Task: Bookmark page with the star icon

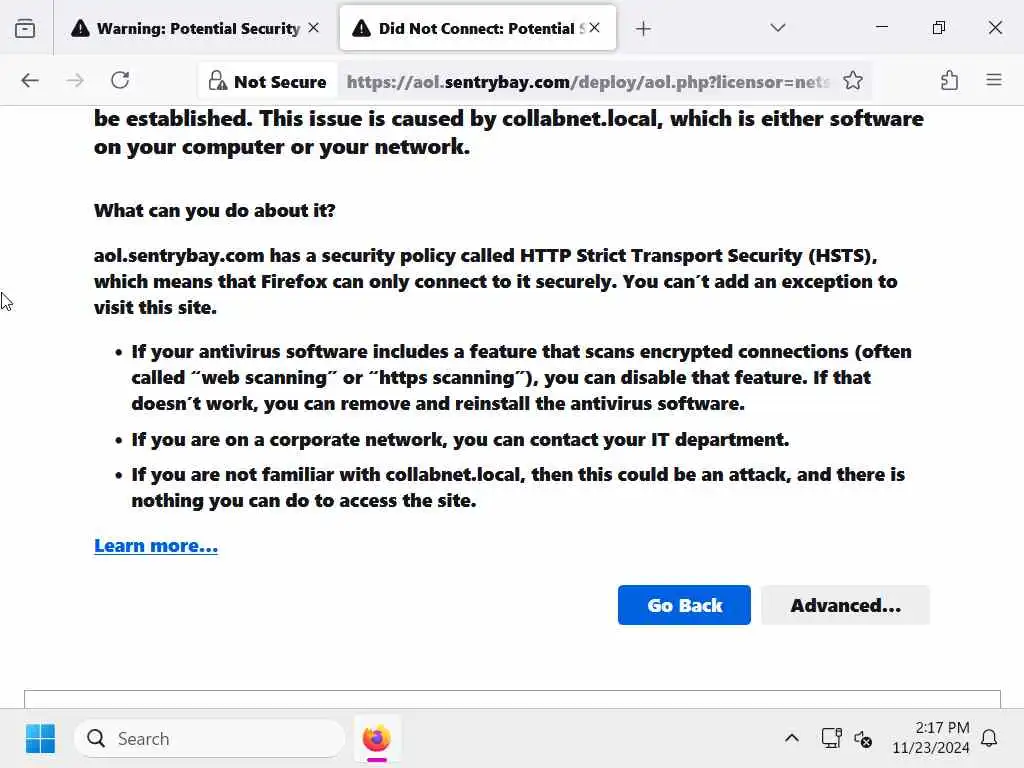Action: click(x=853, y=81)
